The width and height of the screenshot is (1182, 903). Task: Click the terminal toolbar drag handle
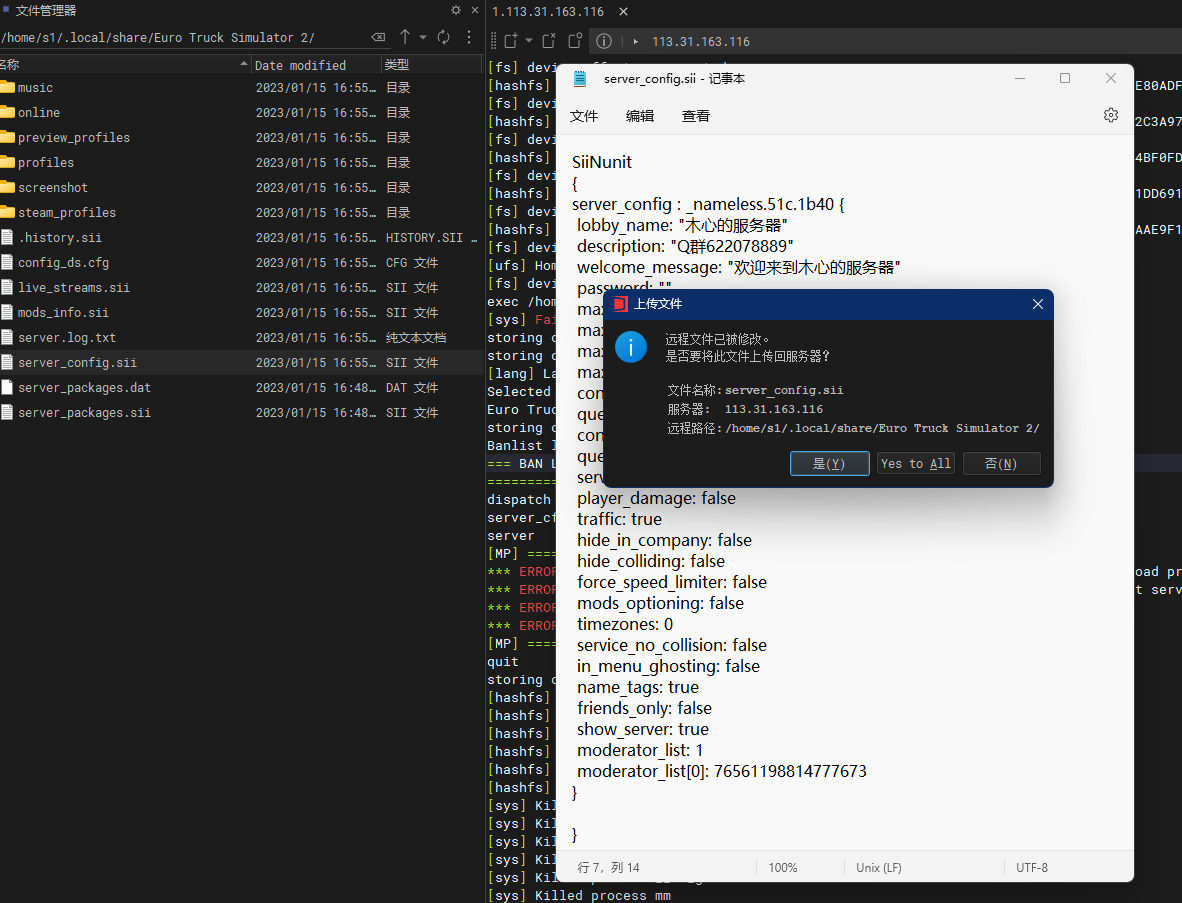coord(493,41)
